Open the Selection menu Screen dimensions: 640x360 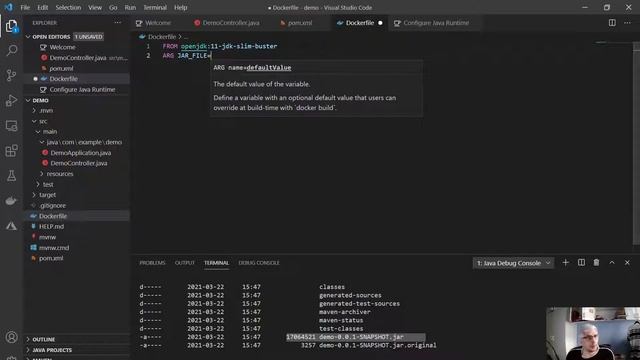(x=68, y=7)
